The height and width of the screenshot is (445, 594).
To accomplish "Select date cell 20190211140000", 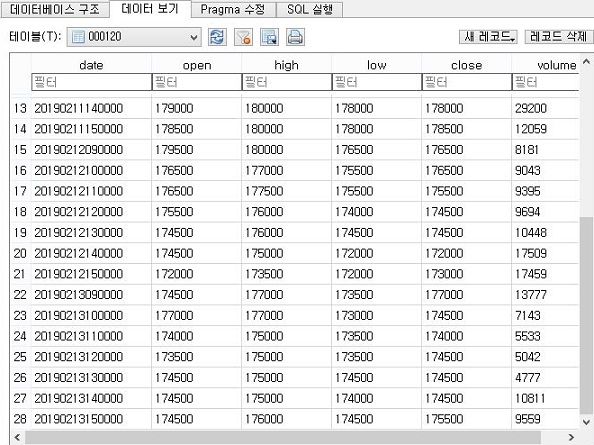I will coord(91,108).
